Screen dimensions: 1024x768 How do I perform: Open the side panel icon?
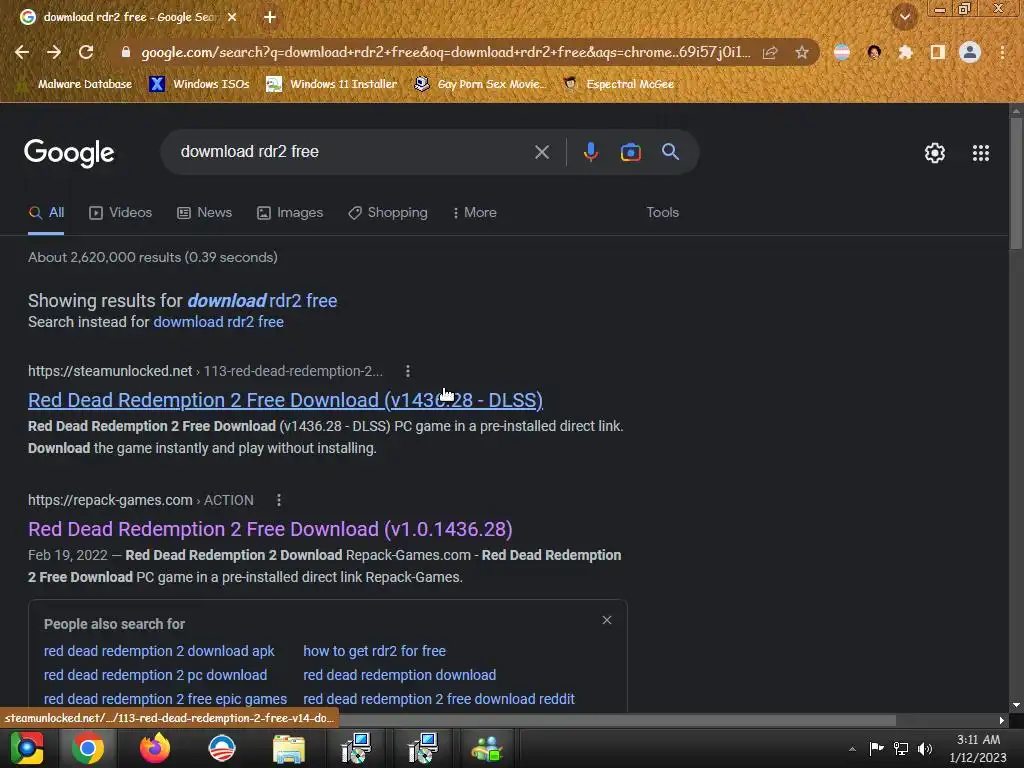click(x=938, y=52)
